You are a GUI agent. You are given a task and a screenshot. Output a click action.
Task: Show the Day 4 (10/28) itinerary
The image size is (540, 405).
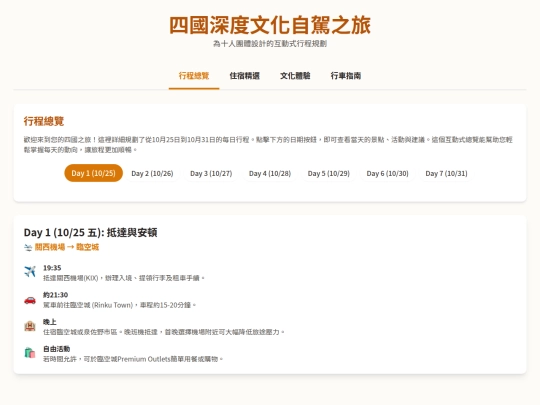pyautogui.click(x=270, y=173)
